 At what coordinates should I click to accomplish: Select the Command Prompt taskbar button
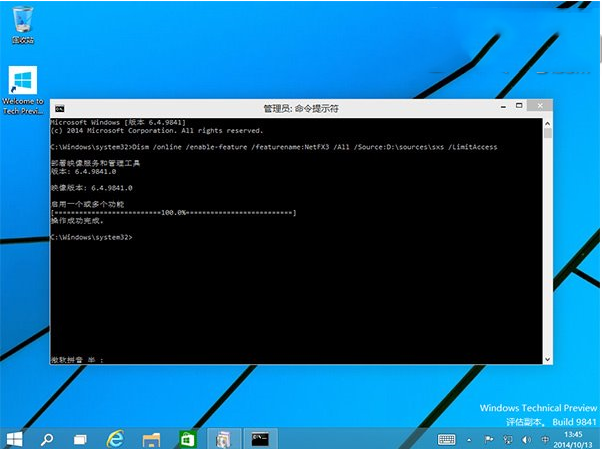coord(260,439)
